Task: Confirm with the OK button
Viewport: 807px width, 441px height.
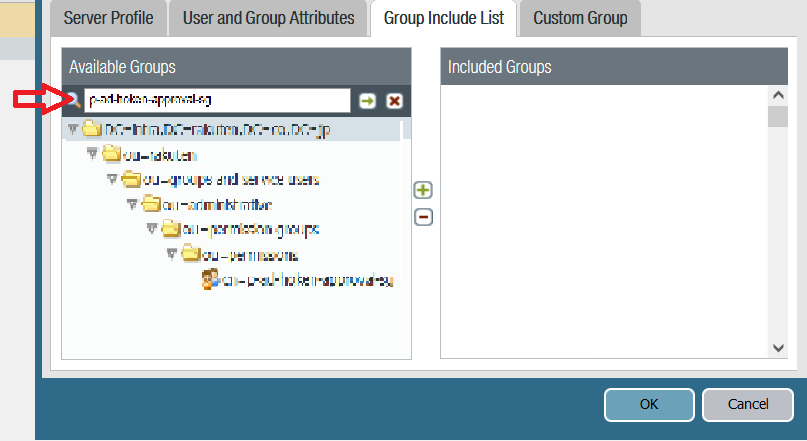Action: (649, 404)
